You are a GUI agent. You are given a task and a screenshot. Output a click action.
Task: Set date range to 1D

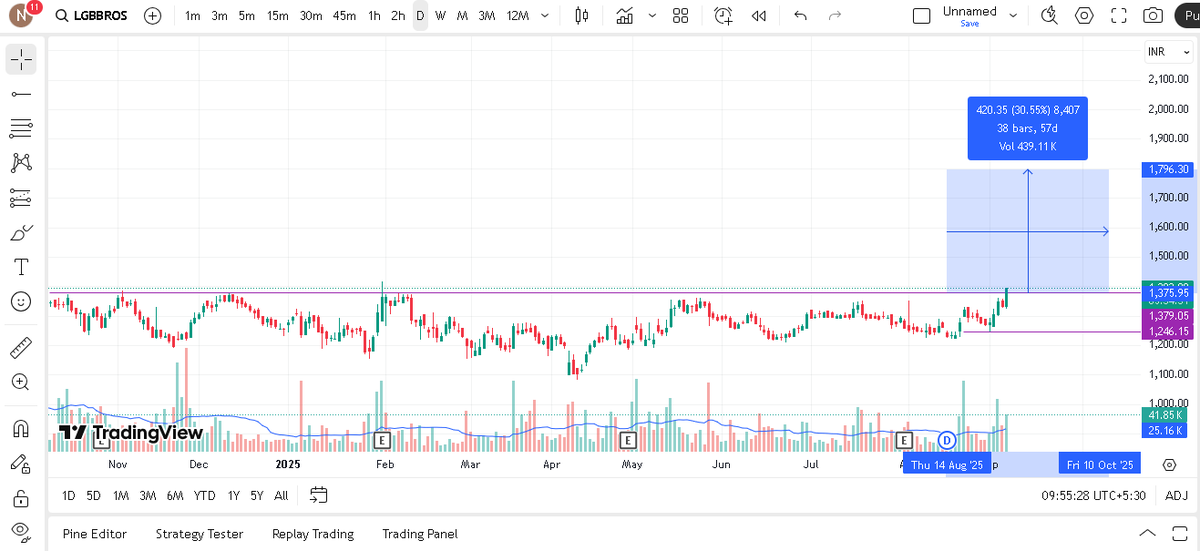coord(68,495)
